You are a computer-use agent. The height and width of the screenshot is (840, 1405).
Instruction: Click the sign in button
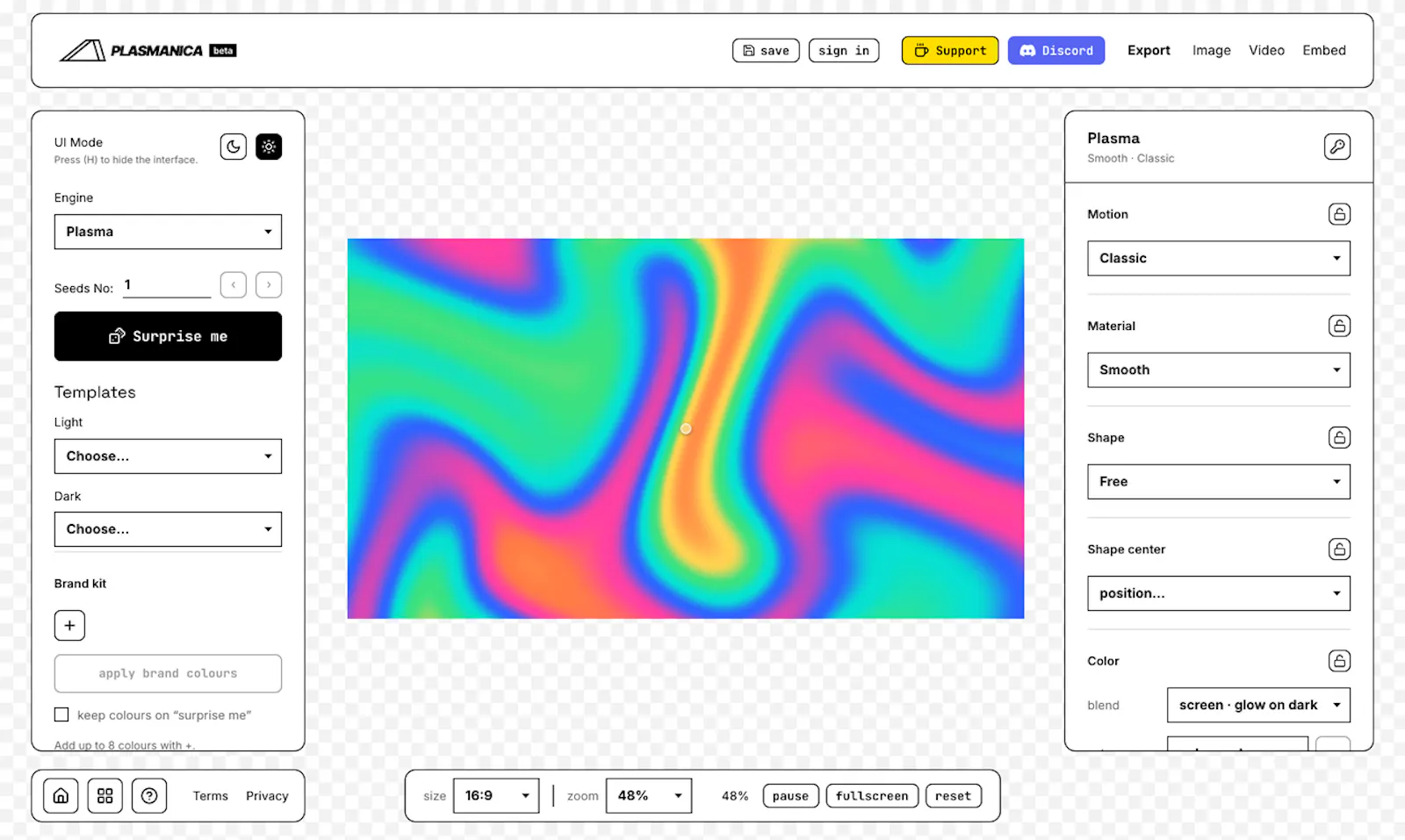click(844, 51)
